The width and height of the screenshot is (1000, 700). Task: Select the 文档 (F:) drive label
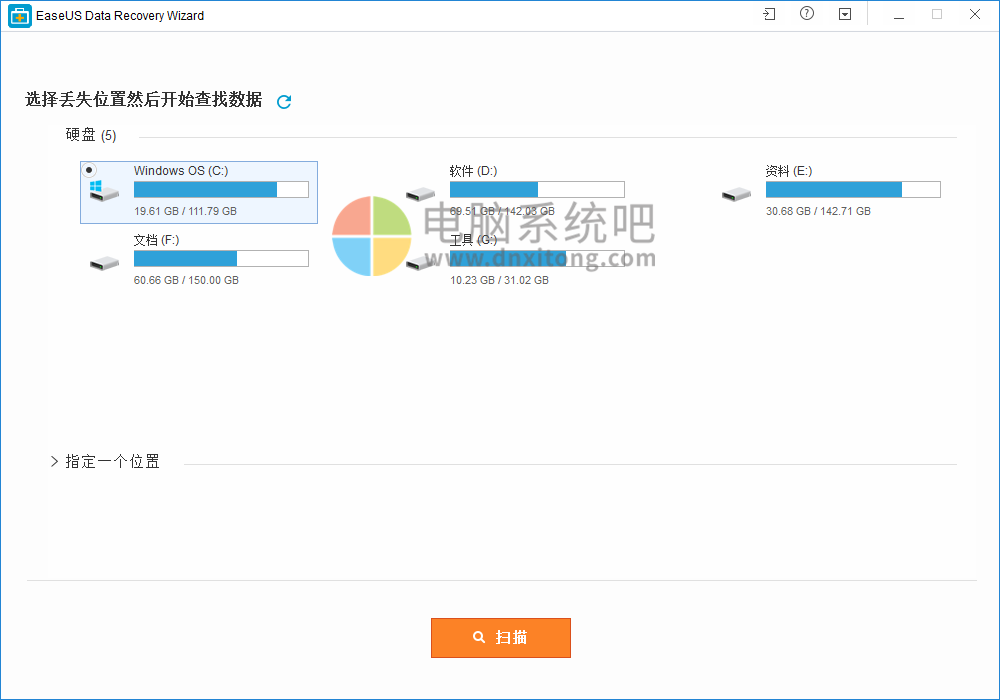point(156,240)
